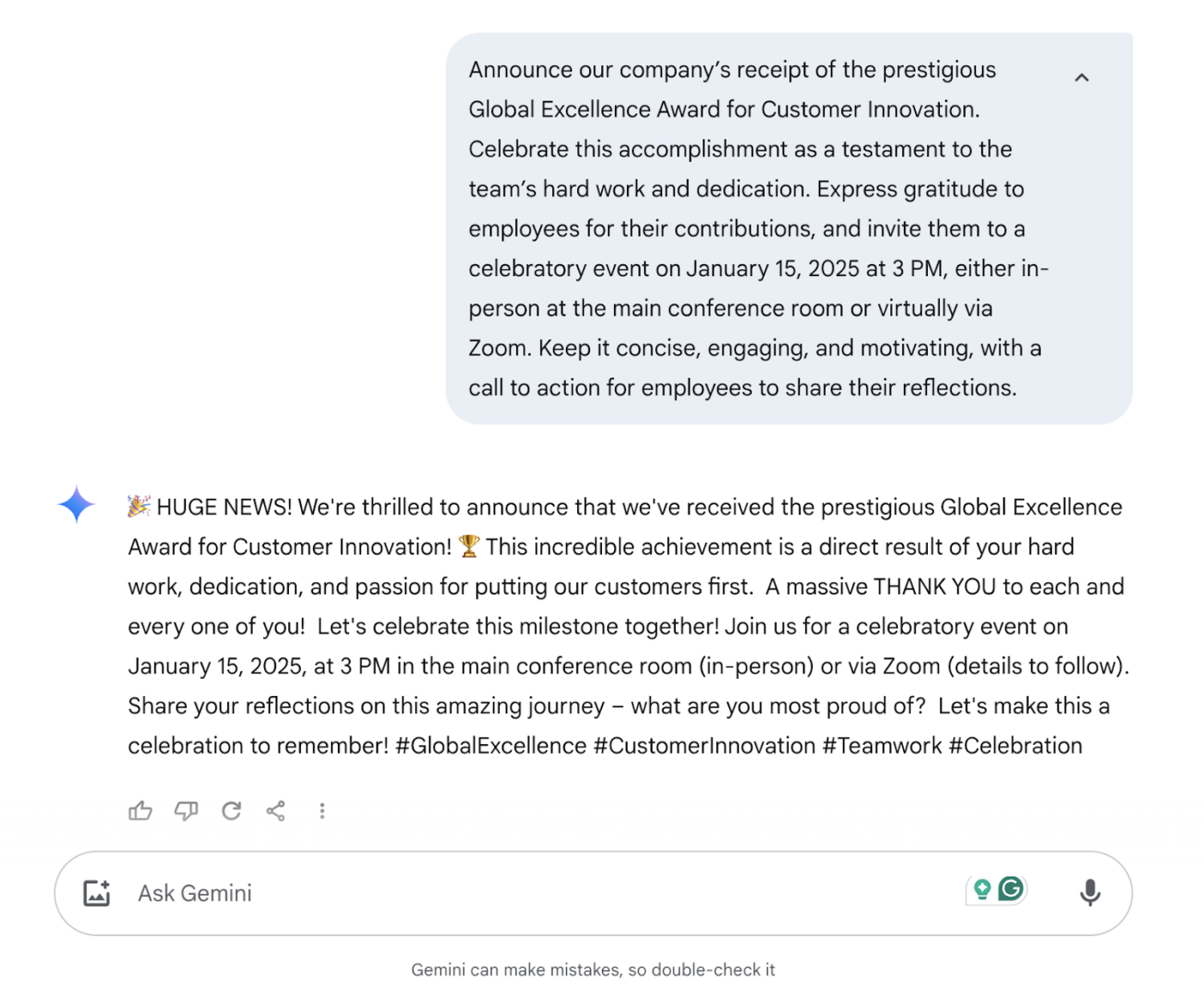This screenshot has height=997, width=1204.
Task: Click the trophy emoji in the response
Action: point(469,546)
